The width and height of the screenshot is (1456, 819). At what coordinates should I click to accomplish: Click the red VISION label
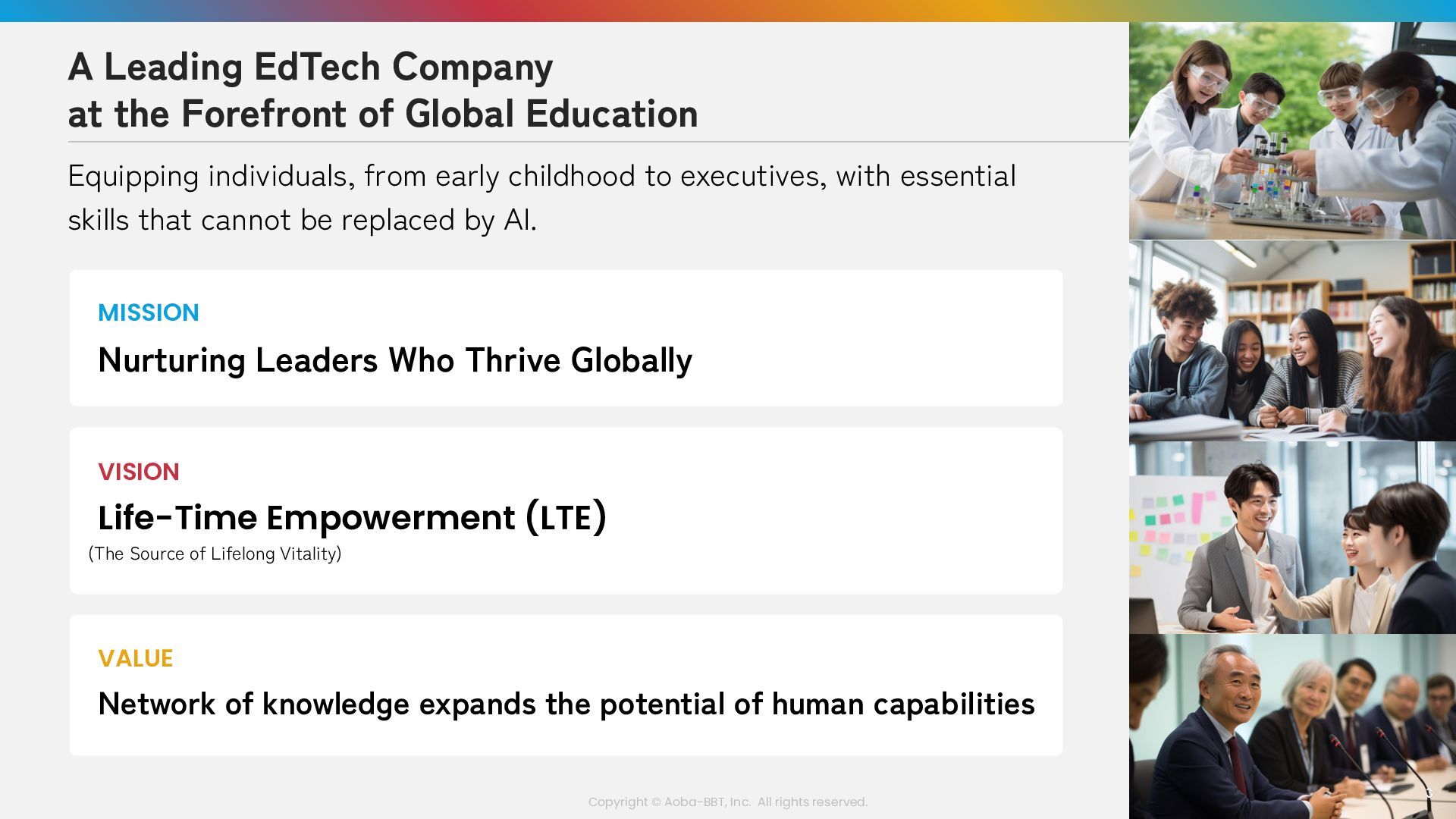[139, 472]
